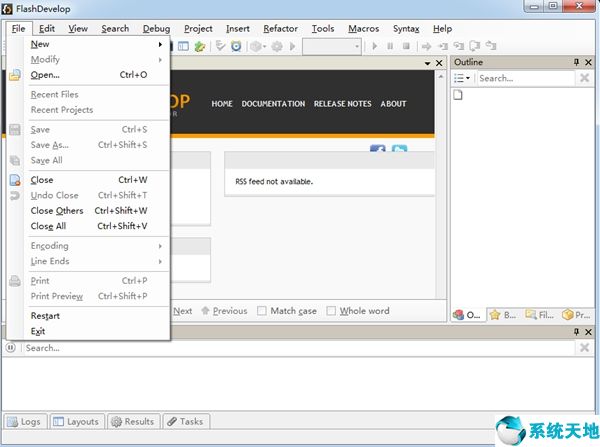Expand the Encoding submenu arrow

(x=160, y=246)
